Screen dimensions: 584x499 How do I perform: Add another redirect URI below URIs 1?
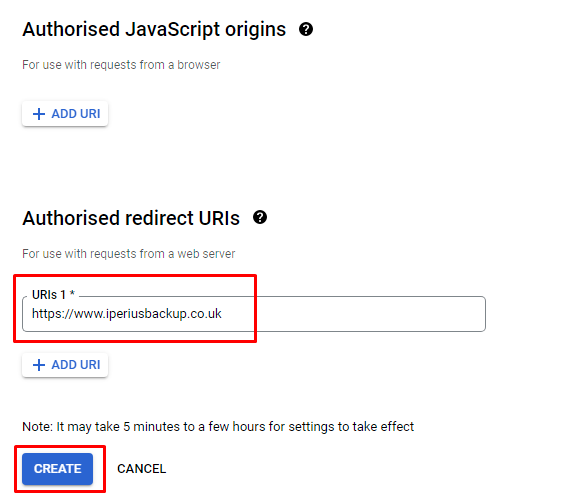click(x=65, y=365)
